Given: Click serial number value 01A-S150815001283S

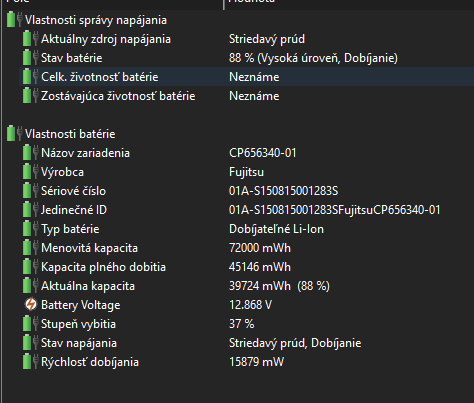Looking at the screenshot, I should (x=283, y=191).
